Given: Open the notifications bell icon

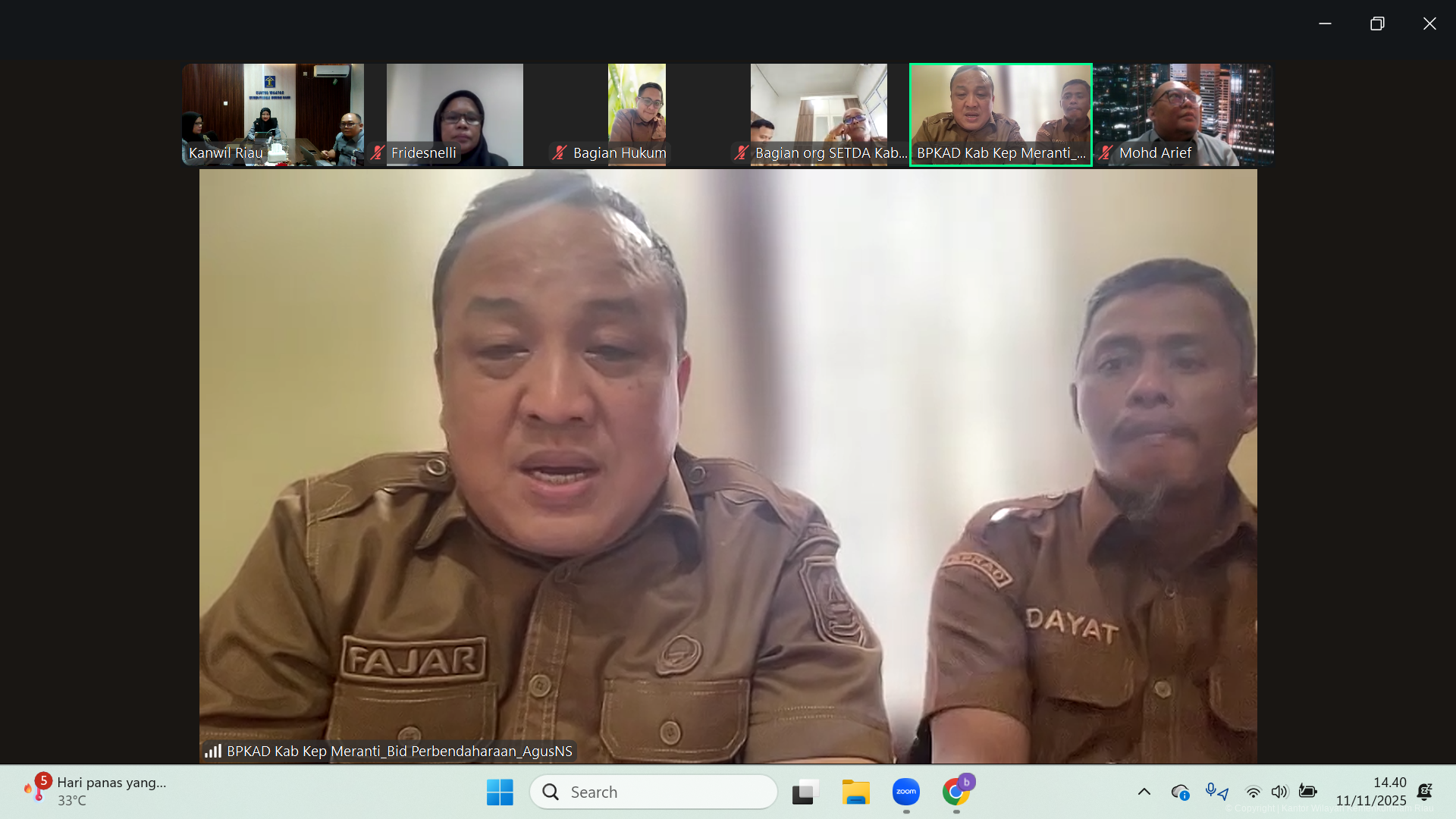Looking at the screenshot, I should pos(1425,792).
